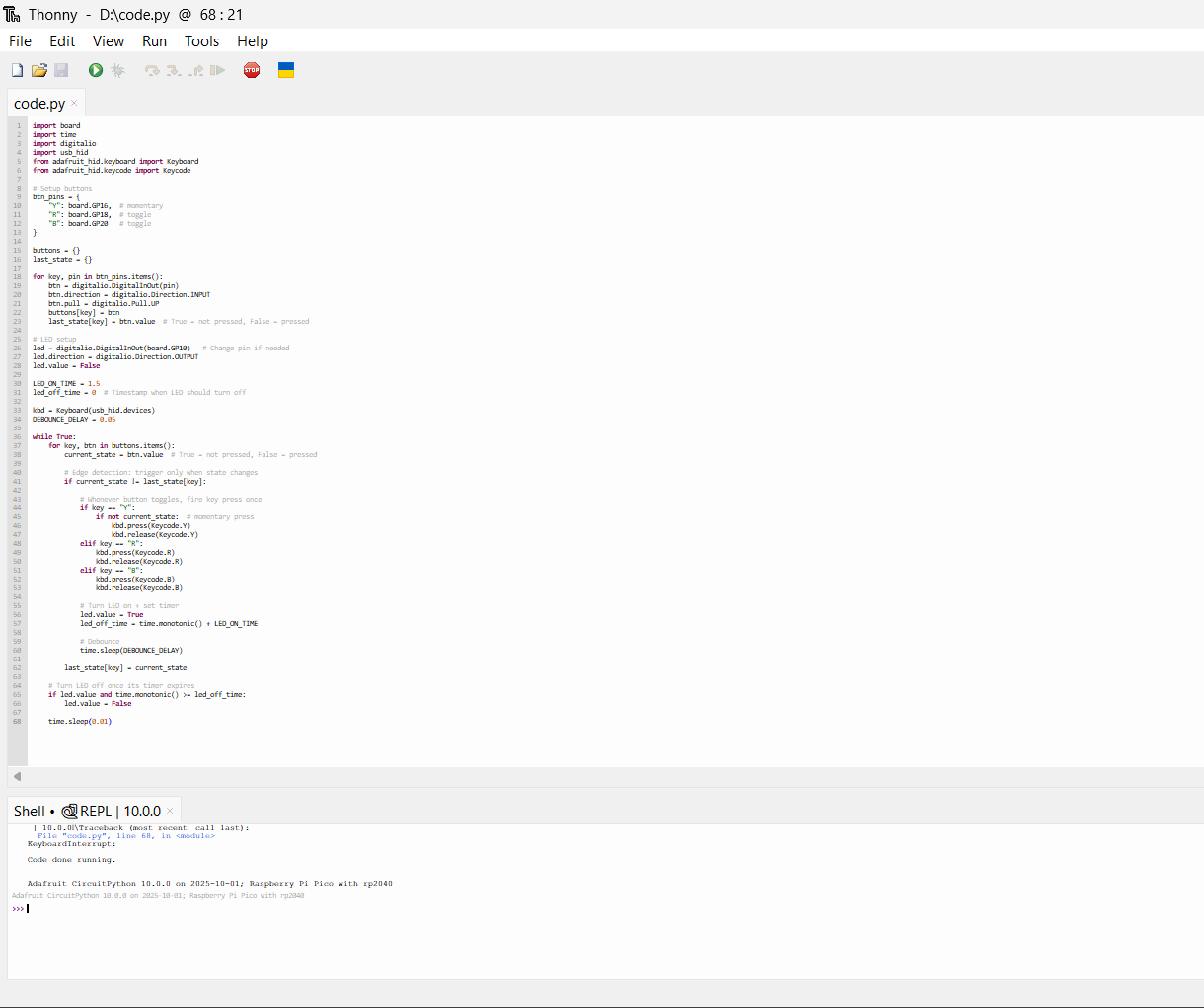Screen dimensions: 1204x1008
Task: Click the '# Setup buttons' comment line
Action: point(62,188)
